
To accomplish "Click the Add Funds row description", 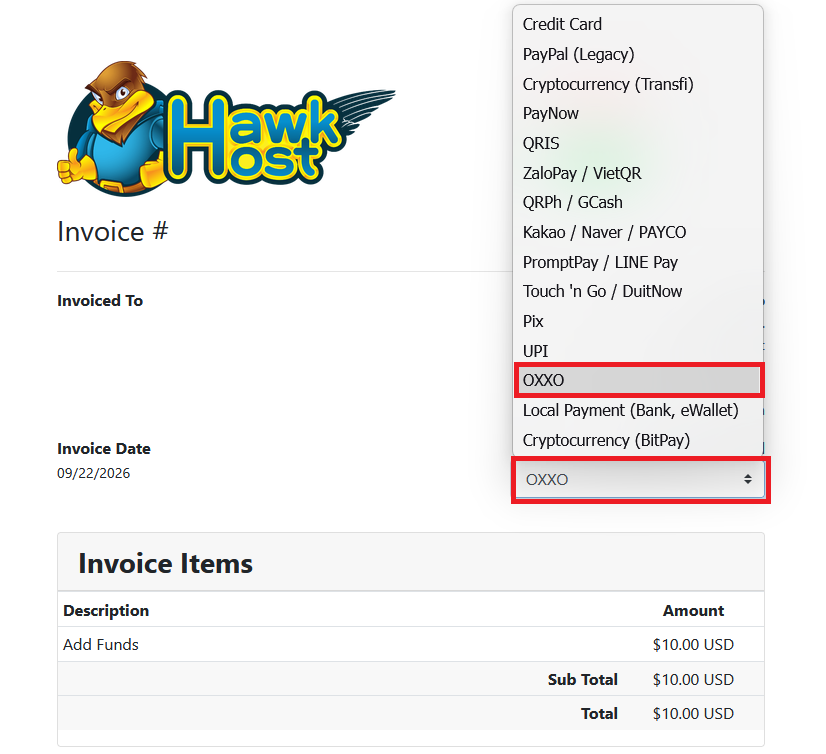I will [101, 644].
